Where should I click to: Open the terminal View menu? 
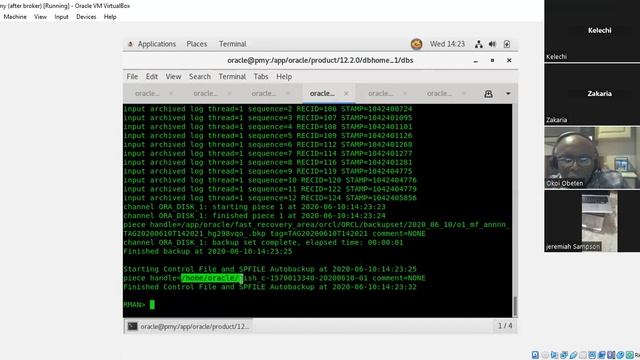[x=173, y=76]
